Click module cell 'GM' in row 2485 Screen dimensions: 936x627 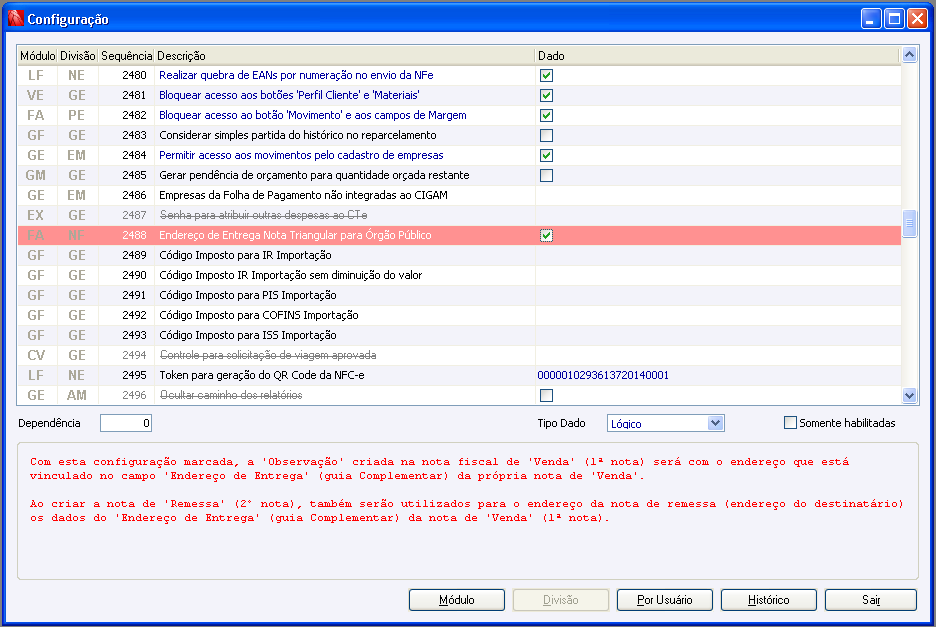click(x=36, y=176)
